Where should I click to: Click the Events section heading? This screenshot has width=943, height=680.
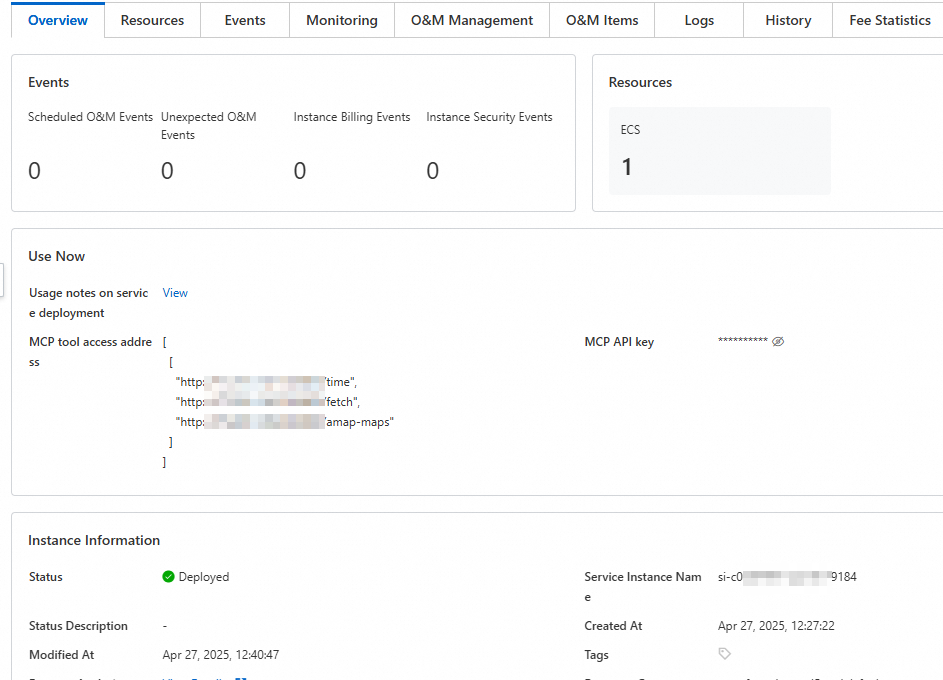pyautogui.click(x=49, y=82)
